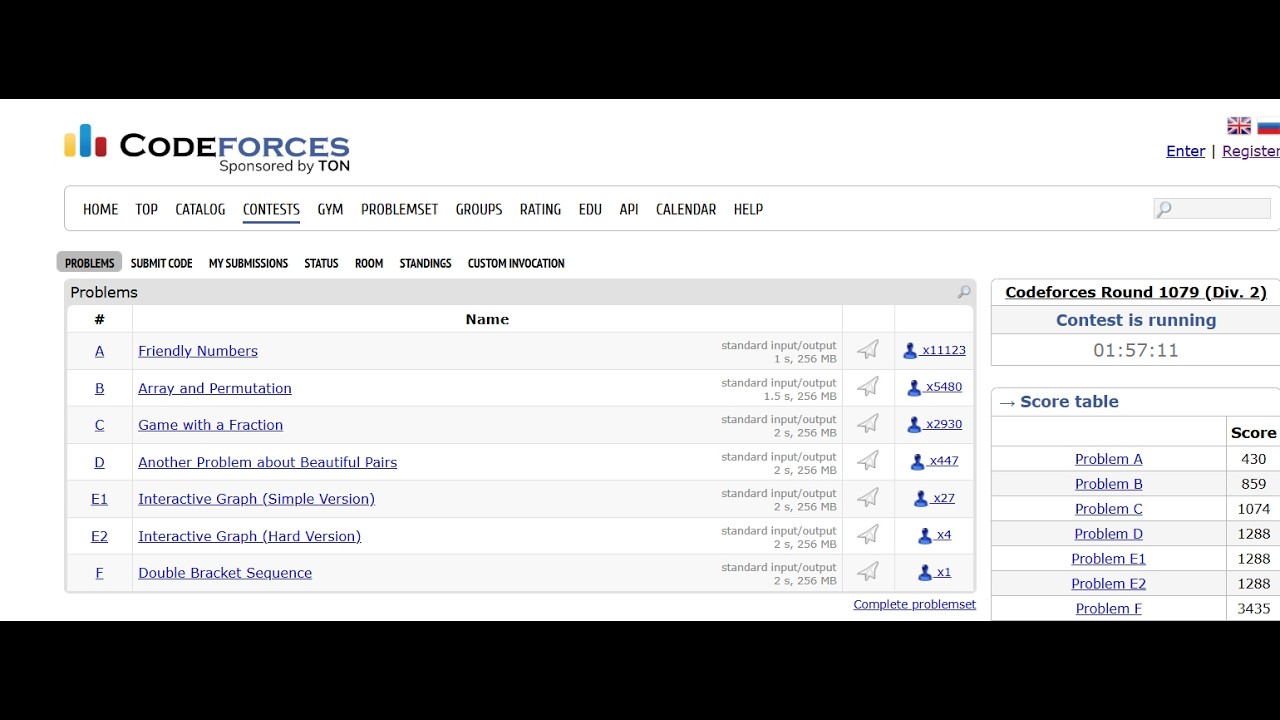Open the Friendly Numbers problem

(198, 351)
